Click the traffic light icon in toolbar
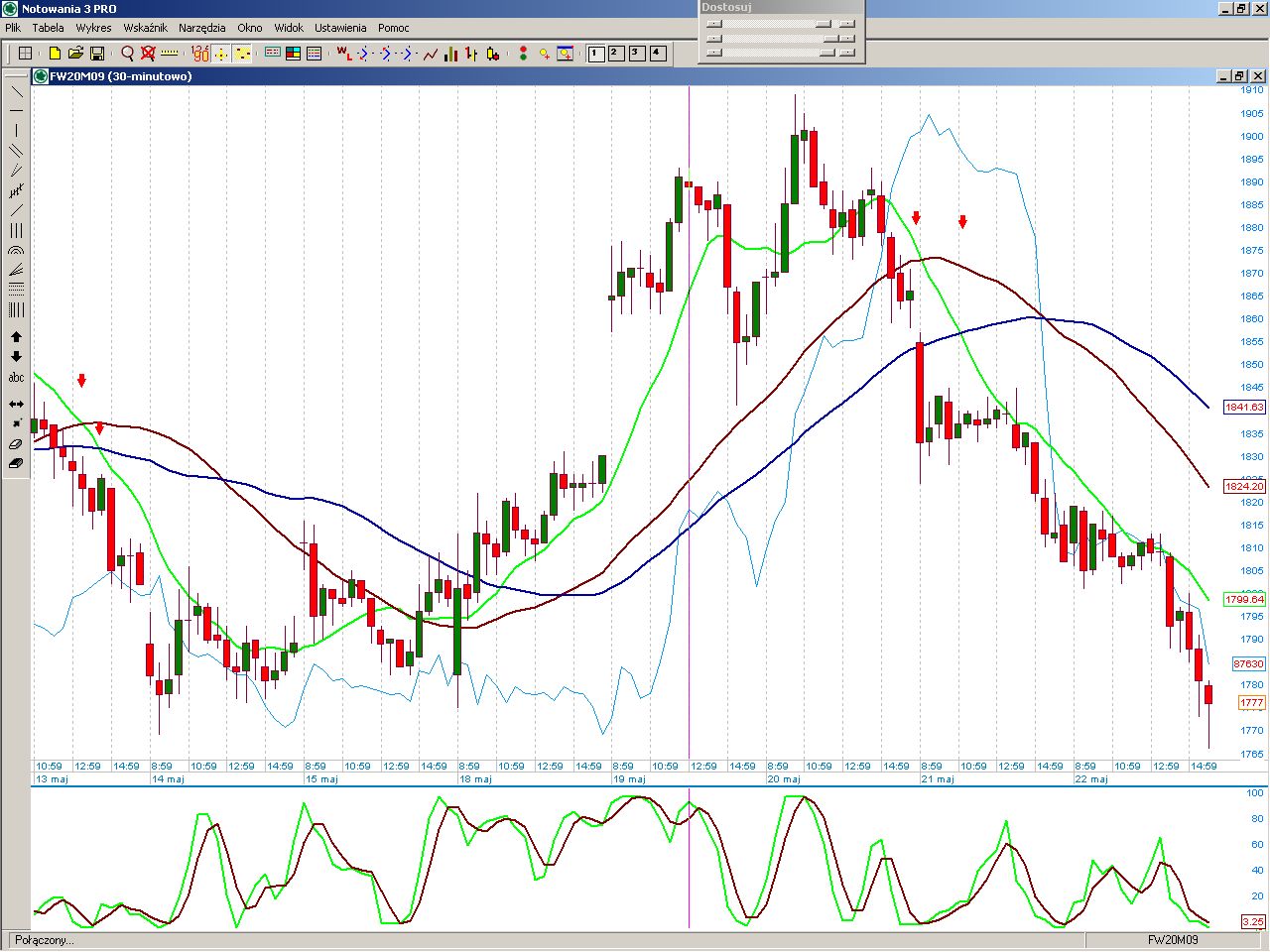Screen dimensions: 1270x952 coord(523,54)
